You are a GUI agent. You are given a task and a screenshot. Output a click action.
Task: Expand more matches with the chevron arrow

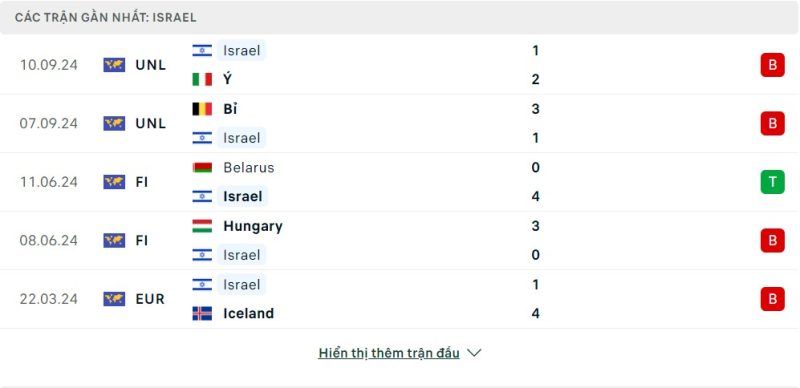tap(474, 353)
